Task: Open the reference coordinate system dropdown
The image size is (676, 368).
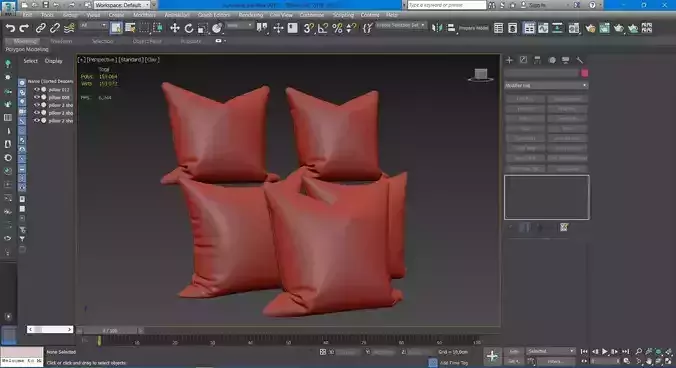Action: (239, 26)
